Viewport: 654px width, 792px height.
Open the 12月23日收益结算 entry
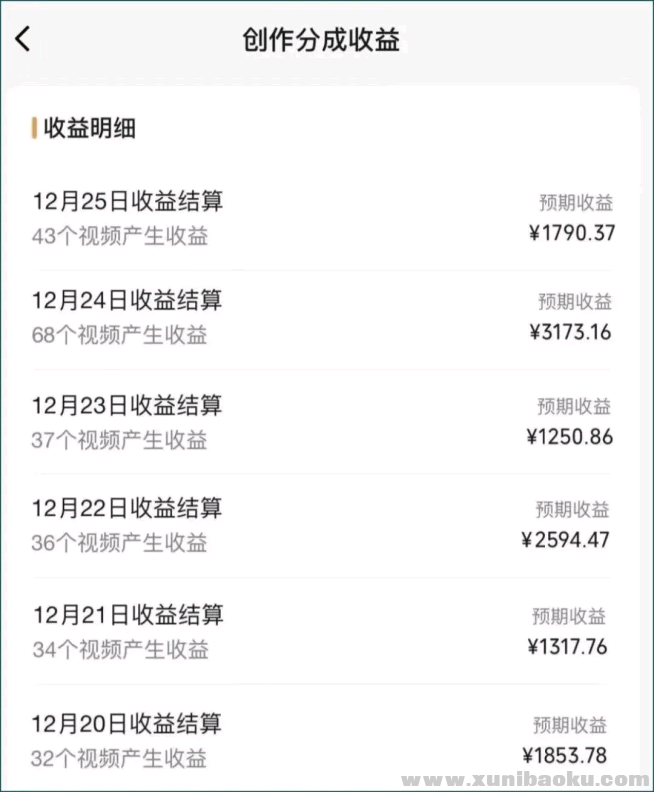tap(128, 405)
